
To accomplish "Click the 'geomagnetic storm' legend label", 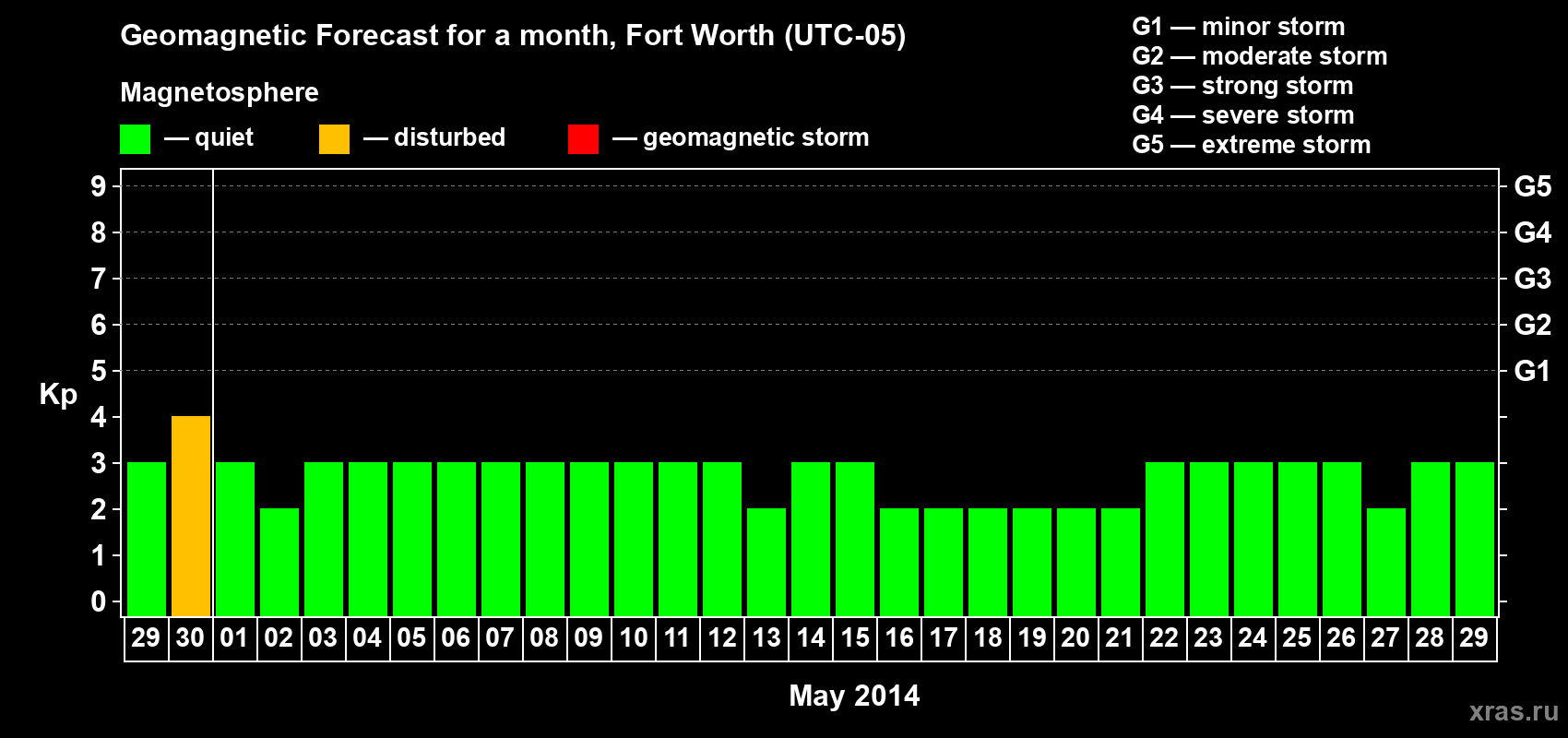I will pyautogui.click(x=756, y=137).
